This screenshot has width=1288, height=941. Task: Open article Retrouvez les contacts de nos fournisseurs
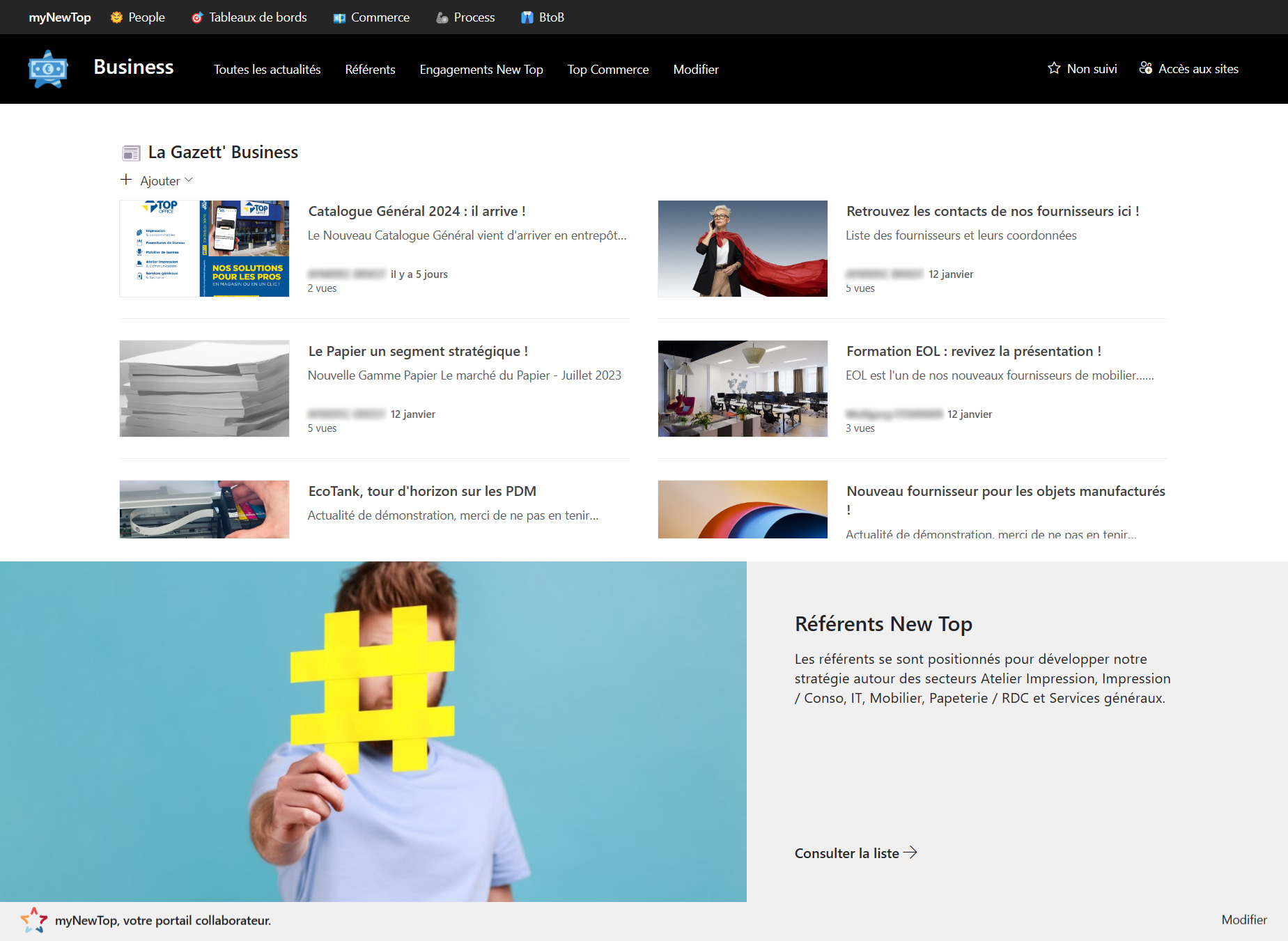(x=993, y=211)
